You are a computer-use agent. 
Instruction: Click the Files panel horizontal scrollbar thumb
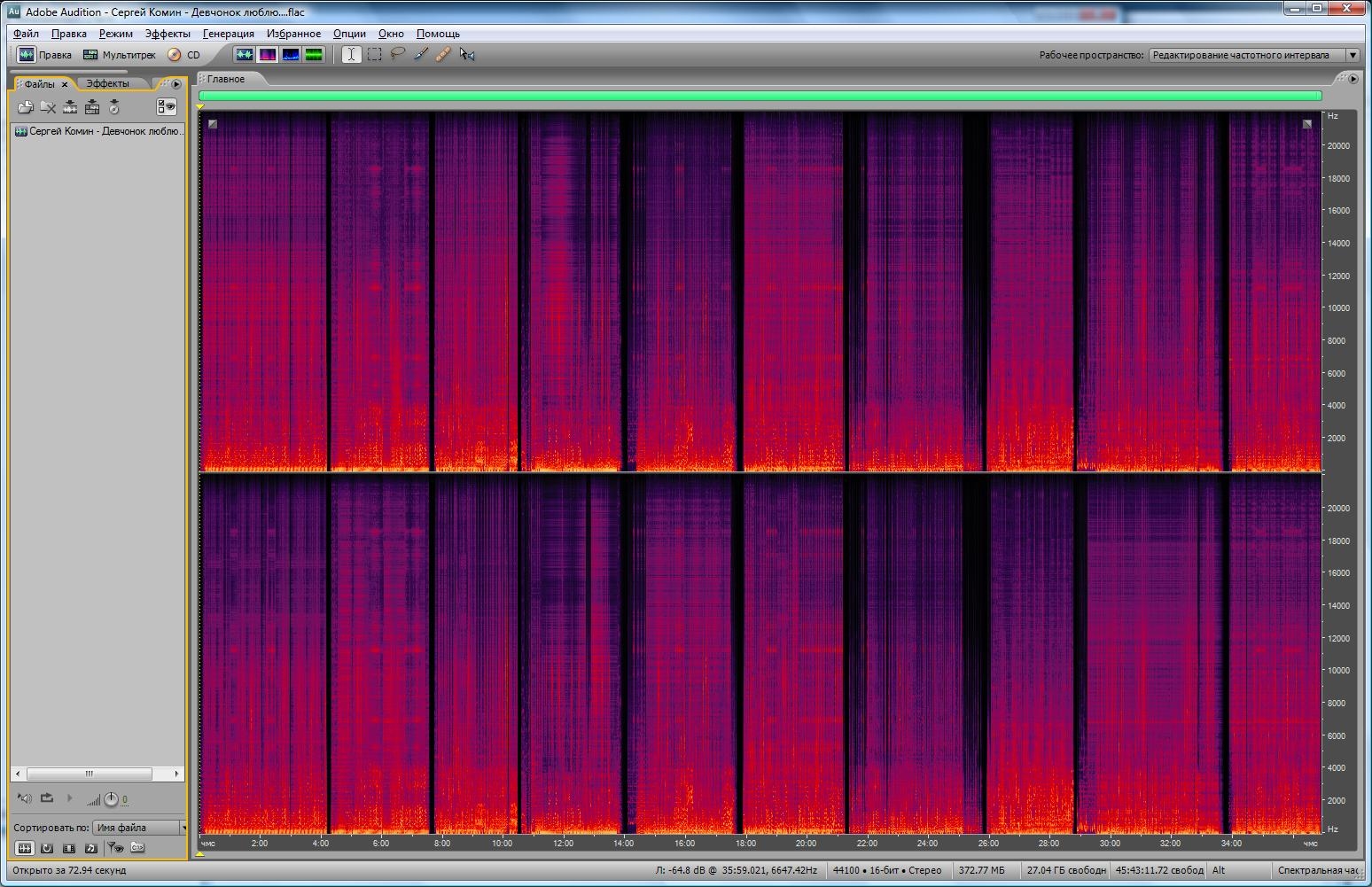point(89,774)
